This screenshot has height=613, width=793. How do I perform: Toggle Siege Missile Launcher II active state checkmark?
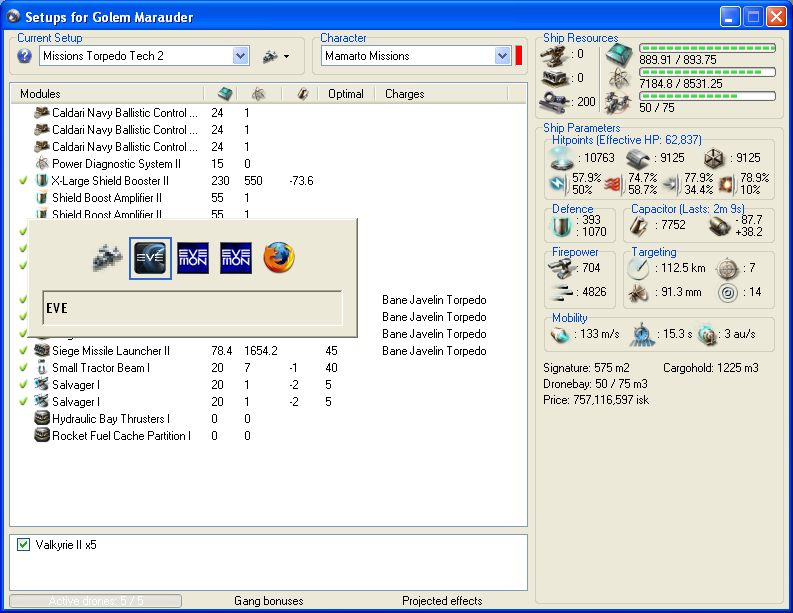pos(23,351)
